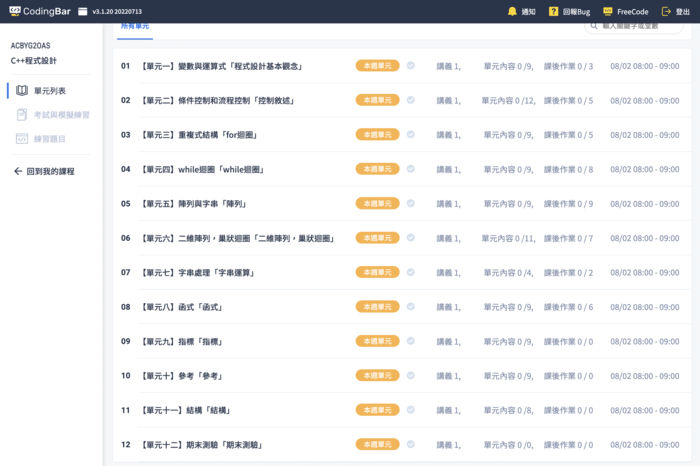Open unit 03 重複式結構「for迴圈」
The width and height of the screenshot is (700, 466).
coord(200,135)
